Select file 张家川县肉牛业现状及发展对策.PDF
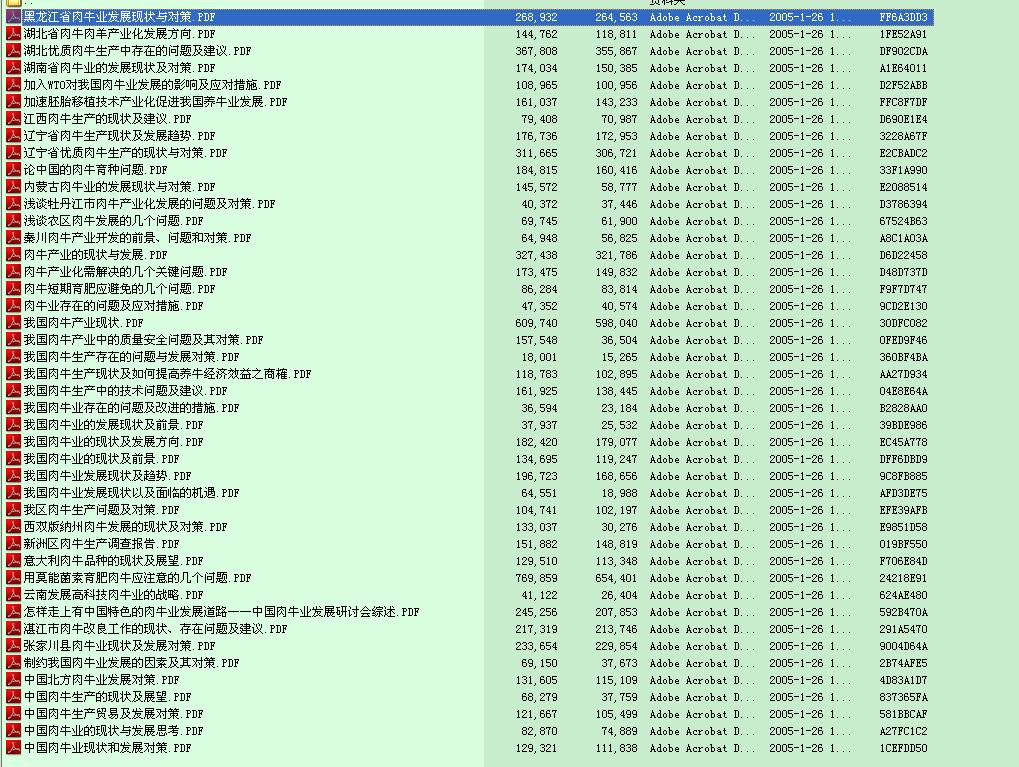This screenshot has height=767, width=1019. tap(119, 646)
